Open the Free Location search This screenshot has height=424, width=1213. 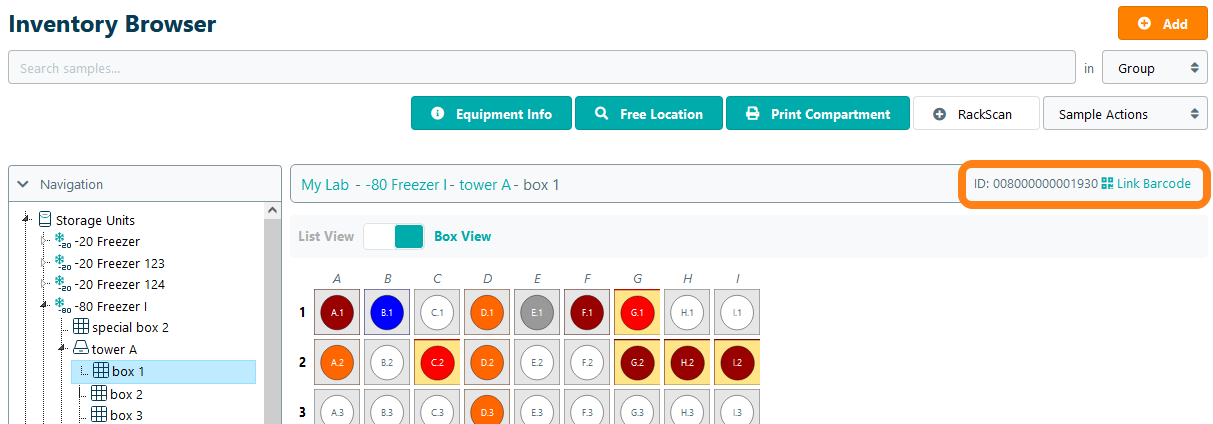(x=649, y=114)
